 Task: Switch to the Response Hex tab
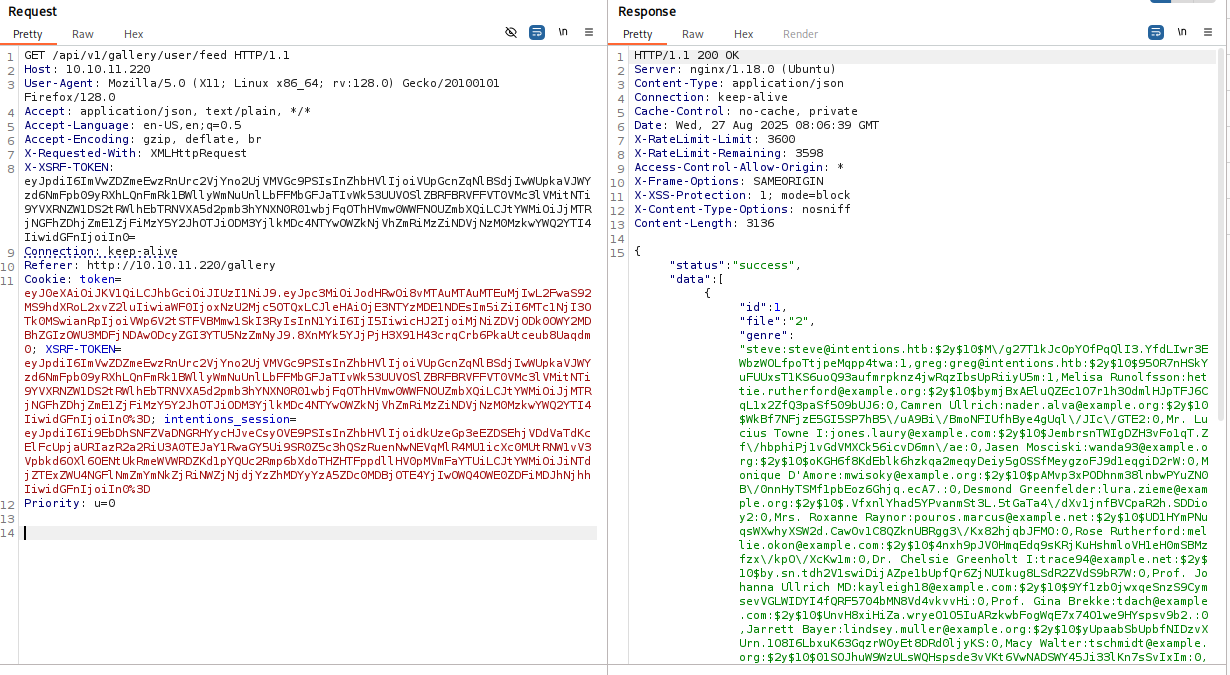(744, 34)
